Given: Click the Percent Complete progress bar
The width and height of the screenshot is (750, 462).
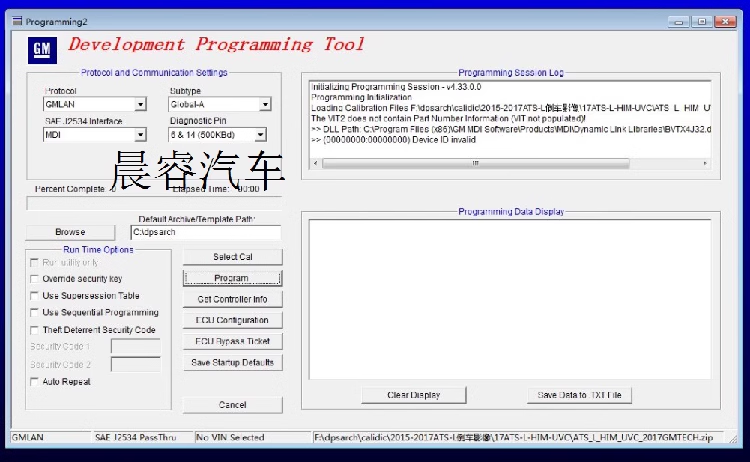Looking at the screenshot, I should [x=154, y=204].
